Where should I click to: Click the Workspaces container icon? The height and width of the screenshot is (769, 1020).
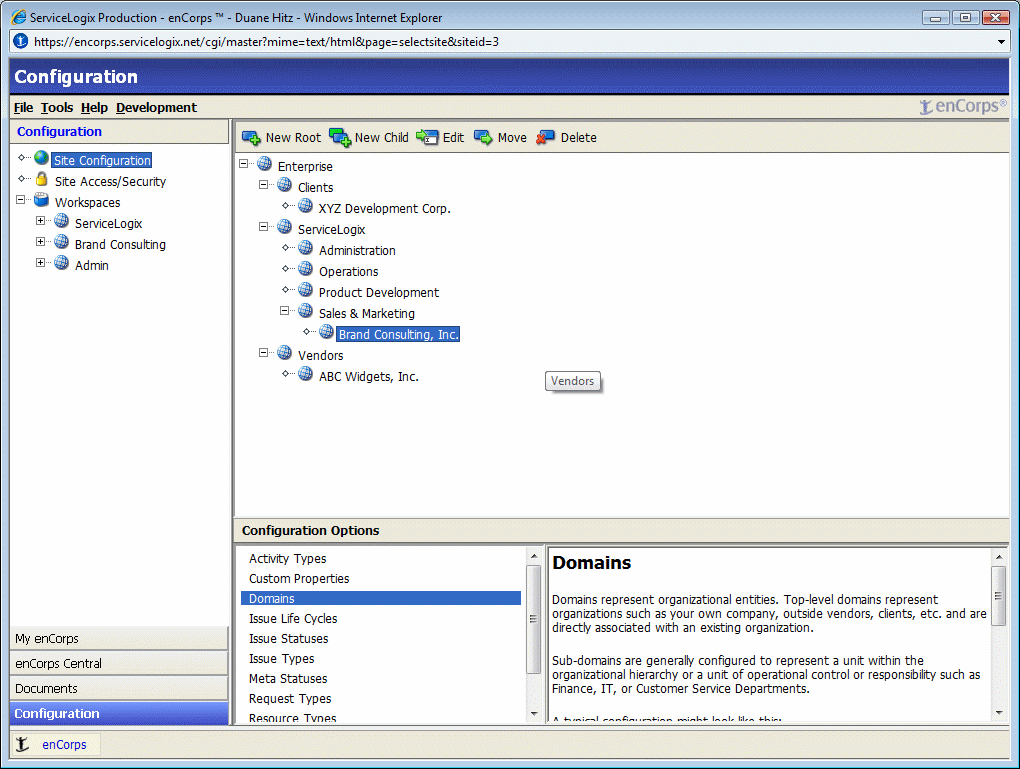point(42,200)
